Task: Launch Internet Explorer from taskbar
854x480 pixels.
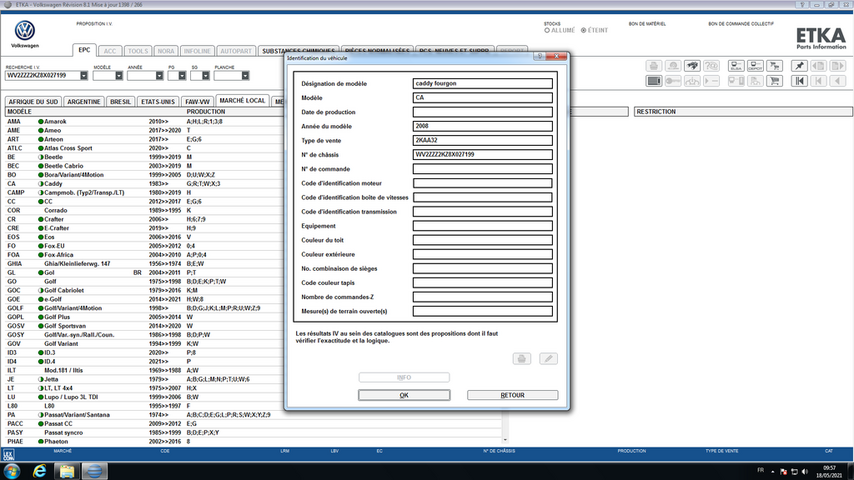Action: tap(39, 471)
